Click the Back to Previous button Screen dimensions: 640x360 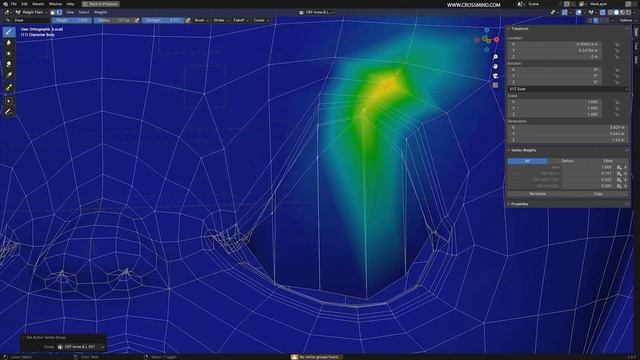click(x=100, y=4)
